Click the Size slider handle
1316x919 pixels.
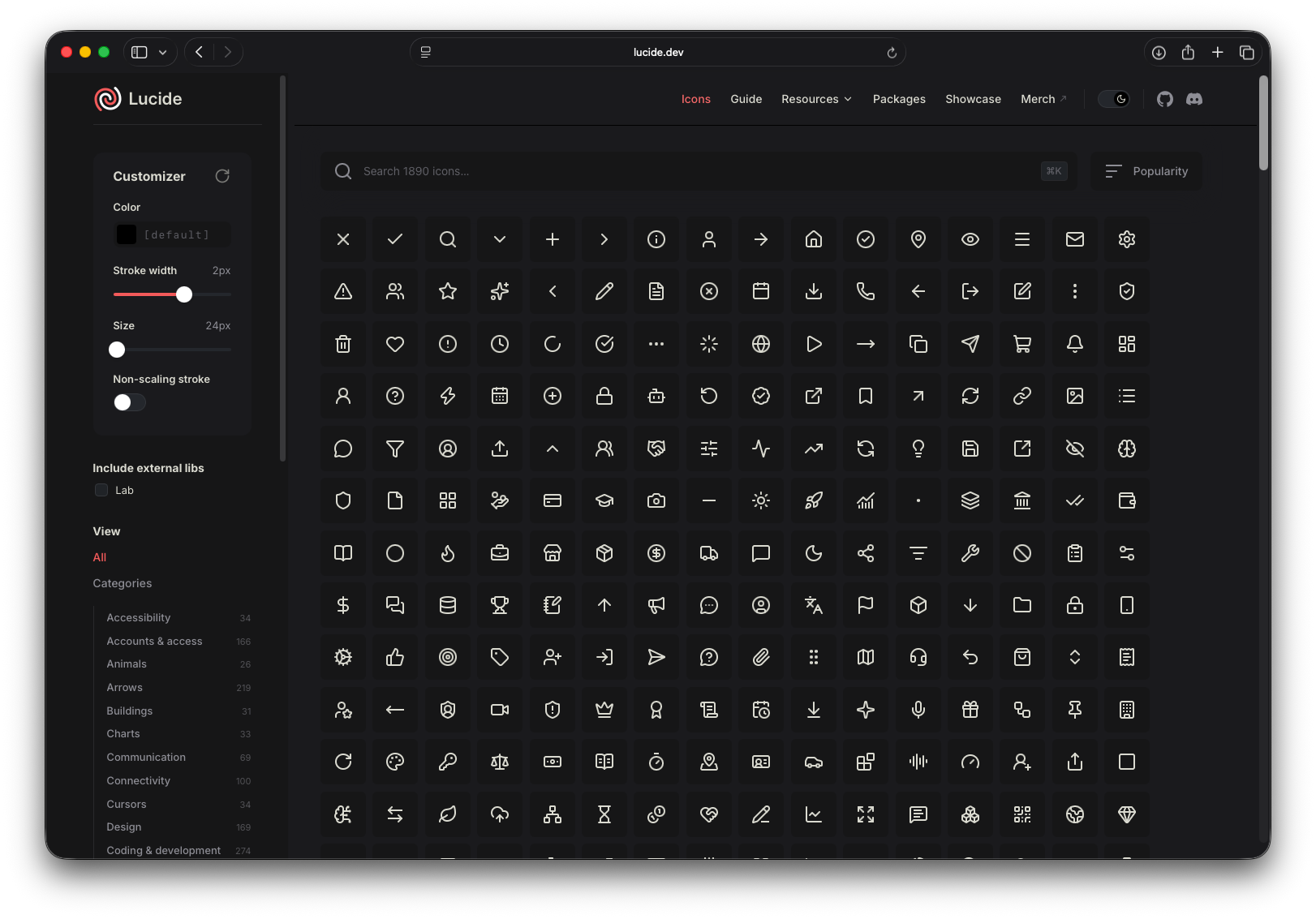click(x=117, y=350)
